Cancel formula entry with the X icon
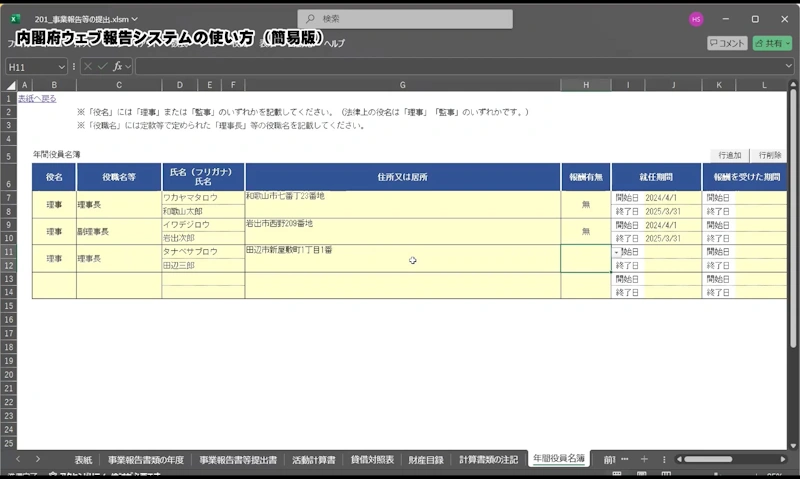Viewport: 800px width, 479px height. click(87, 66)
